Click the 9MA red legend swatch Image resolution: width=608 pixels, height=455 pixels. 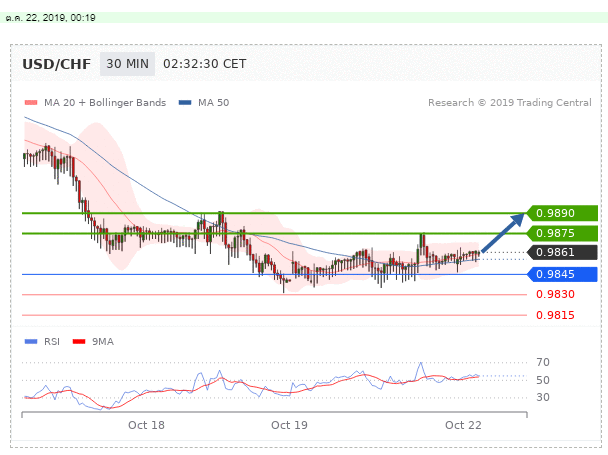point(79,342)
